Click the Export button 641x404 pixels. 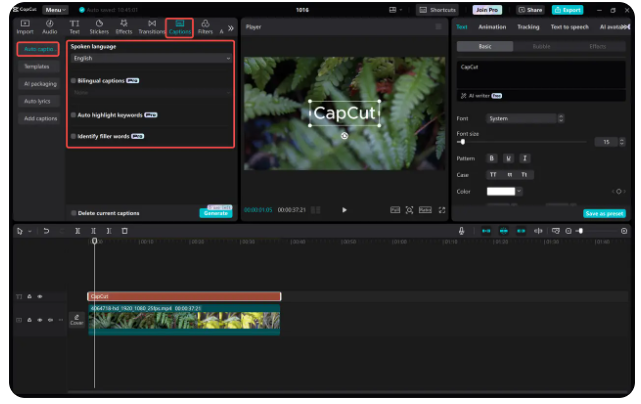click(x=566, y=9)
